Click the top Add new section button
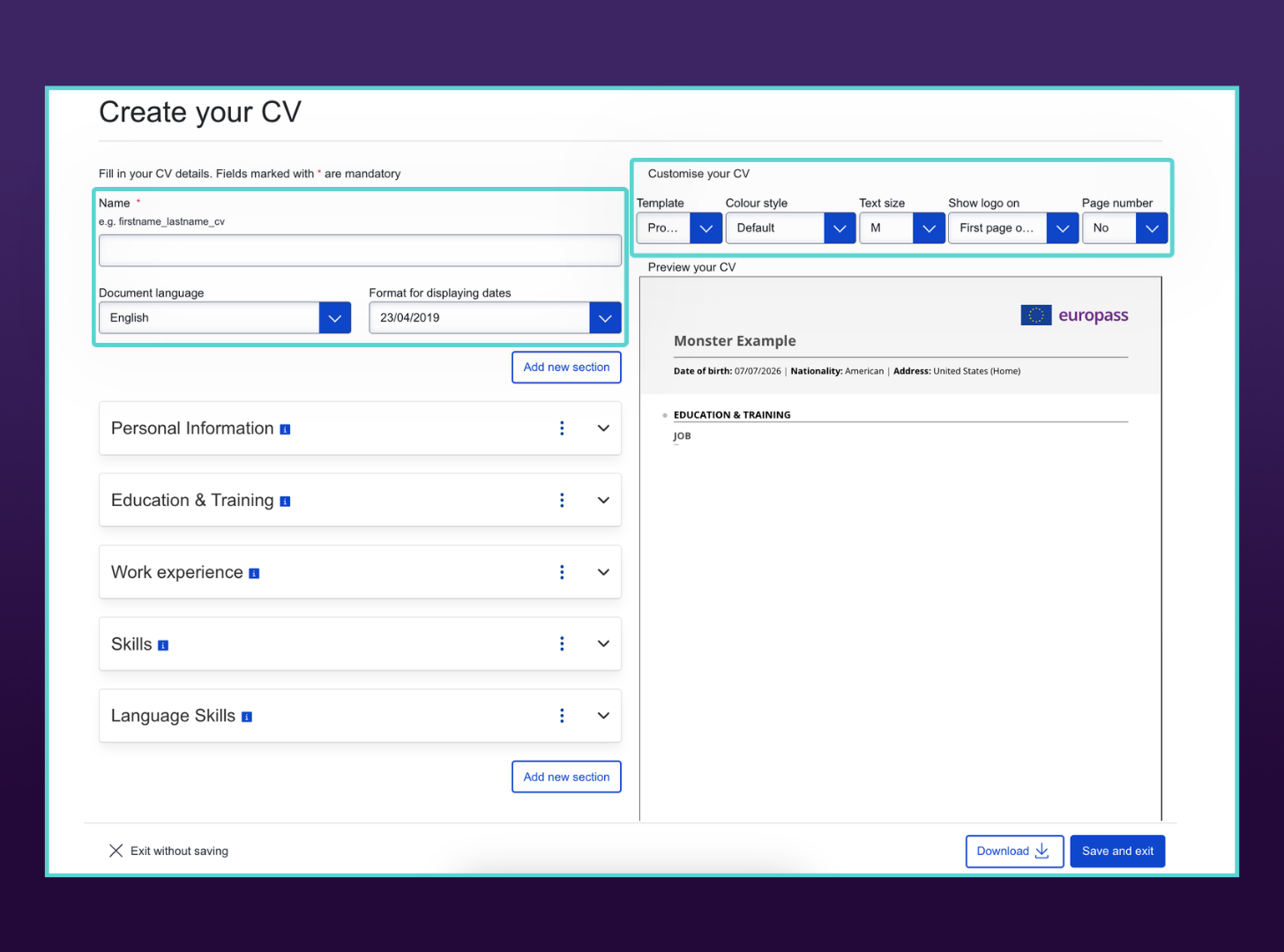The height and width of the screenshot is (952, 1284). pos(566,368)
